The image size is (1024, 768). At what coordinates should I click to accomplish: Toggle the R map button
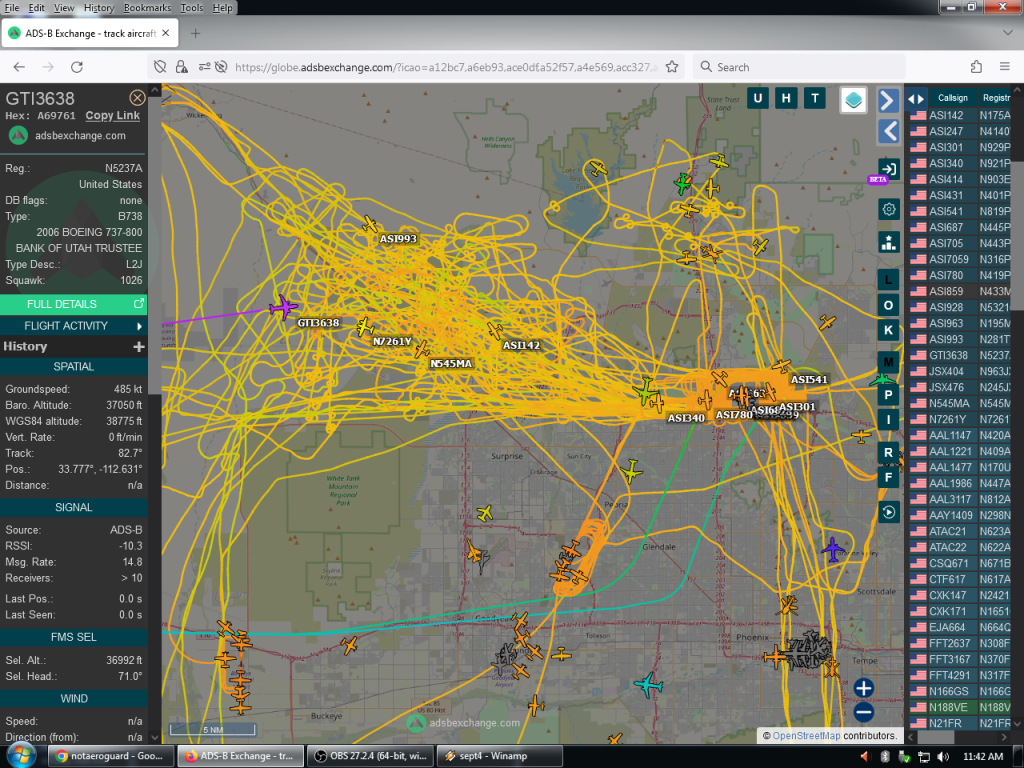click(888, 453)
